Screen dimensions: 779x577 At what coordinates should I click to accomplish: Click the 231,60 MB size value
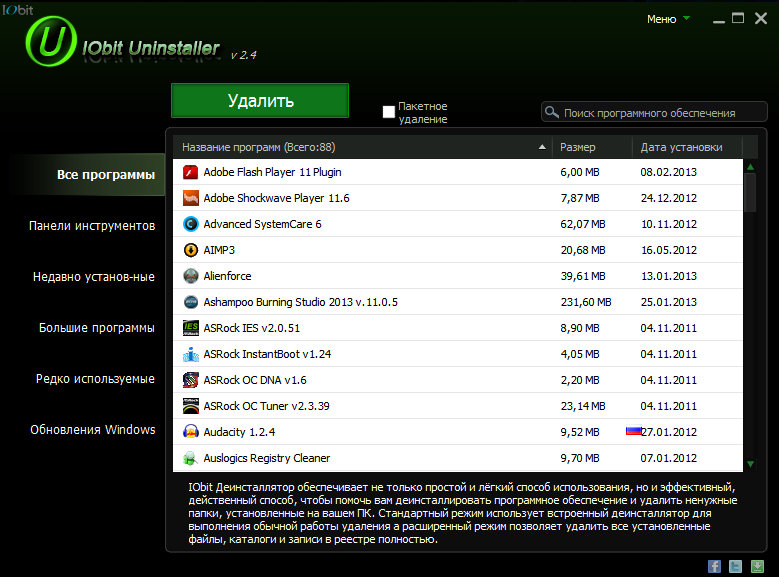point(586,302)
